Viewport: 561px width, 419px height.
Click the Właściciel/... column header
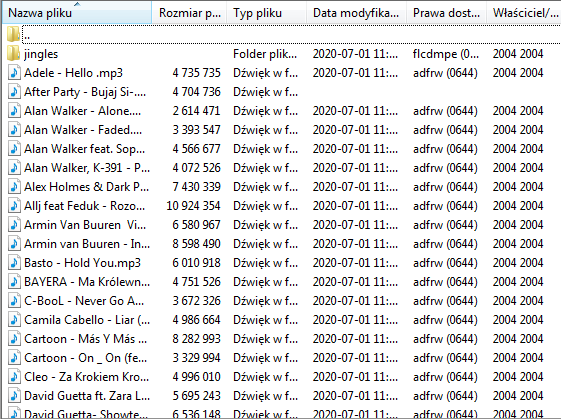click(524, 13)
